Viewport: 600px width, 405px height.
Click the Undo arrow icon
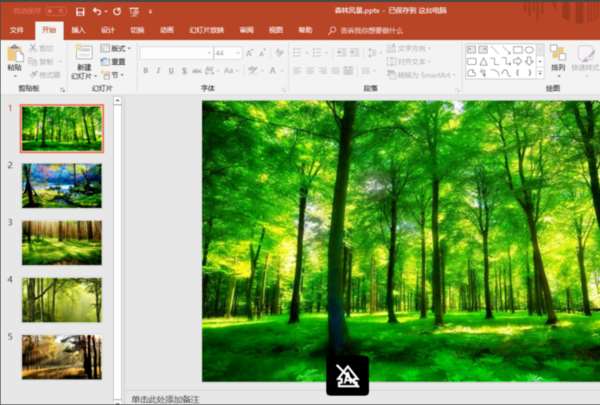[x=97, y=12]
